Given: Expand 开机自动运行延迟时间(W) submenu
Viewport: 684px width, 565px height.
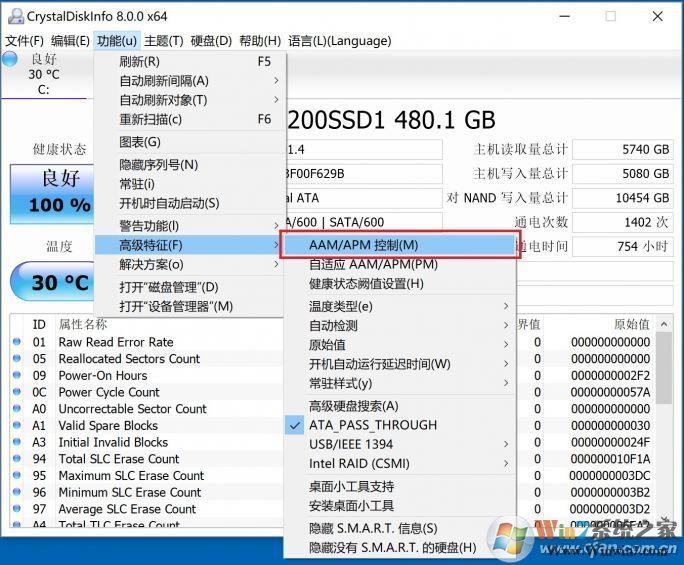Looking at the screenshot, I should (400, 364).
